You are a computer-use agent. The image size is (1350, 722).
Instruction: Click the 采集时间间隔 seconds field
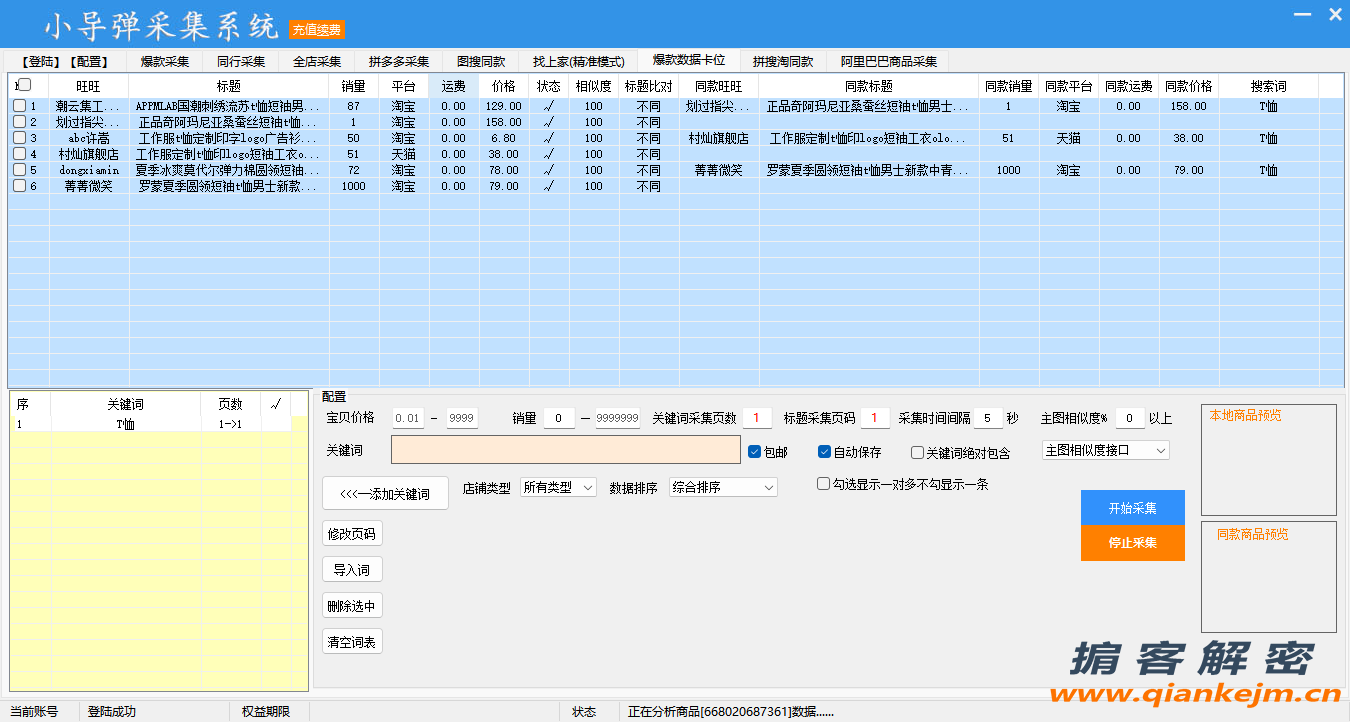click(x=988, y=418)
